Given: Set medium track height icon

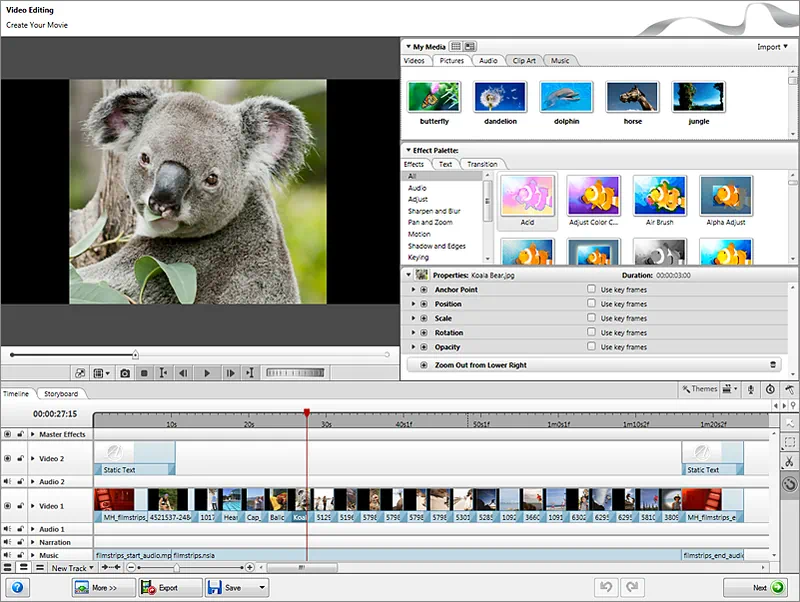Looking at the screenshot, I should pos(23,567).
